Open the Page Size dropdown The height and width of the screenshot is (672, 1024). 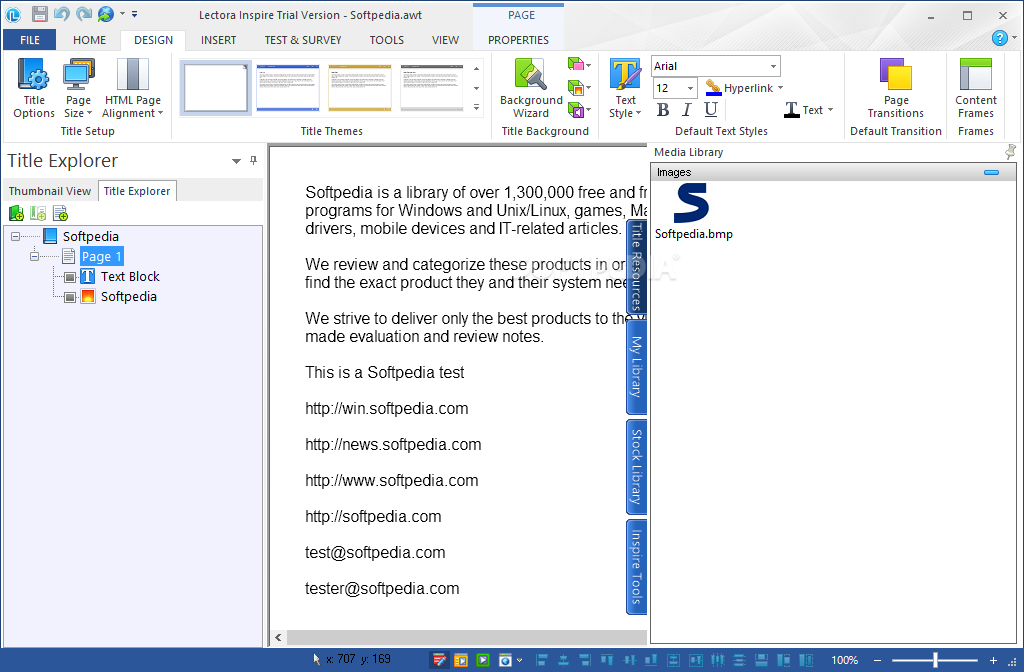coord(78,88)
